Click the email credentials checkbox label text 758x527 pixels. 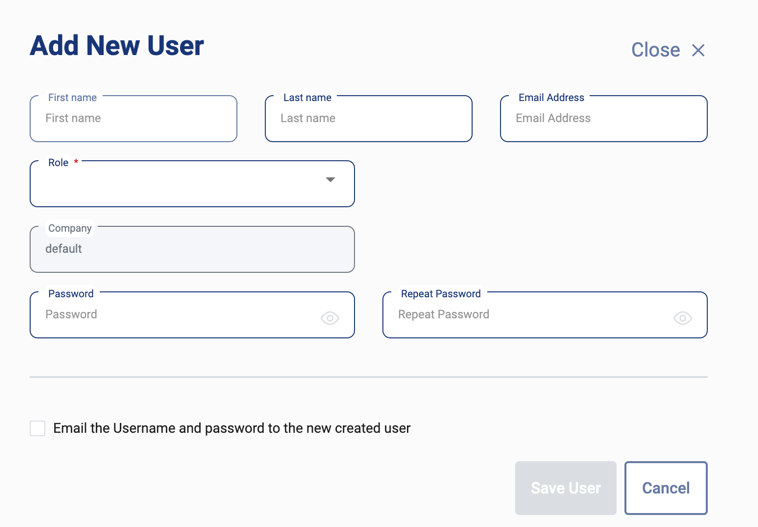coord(232,428)
